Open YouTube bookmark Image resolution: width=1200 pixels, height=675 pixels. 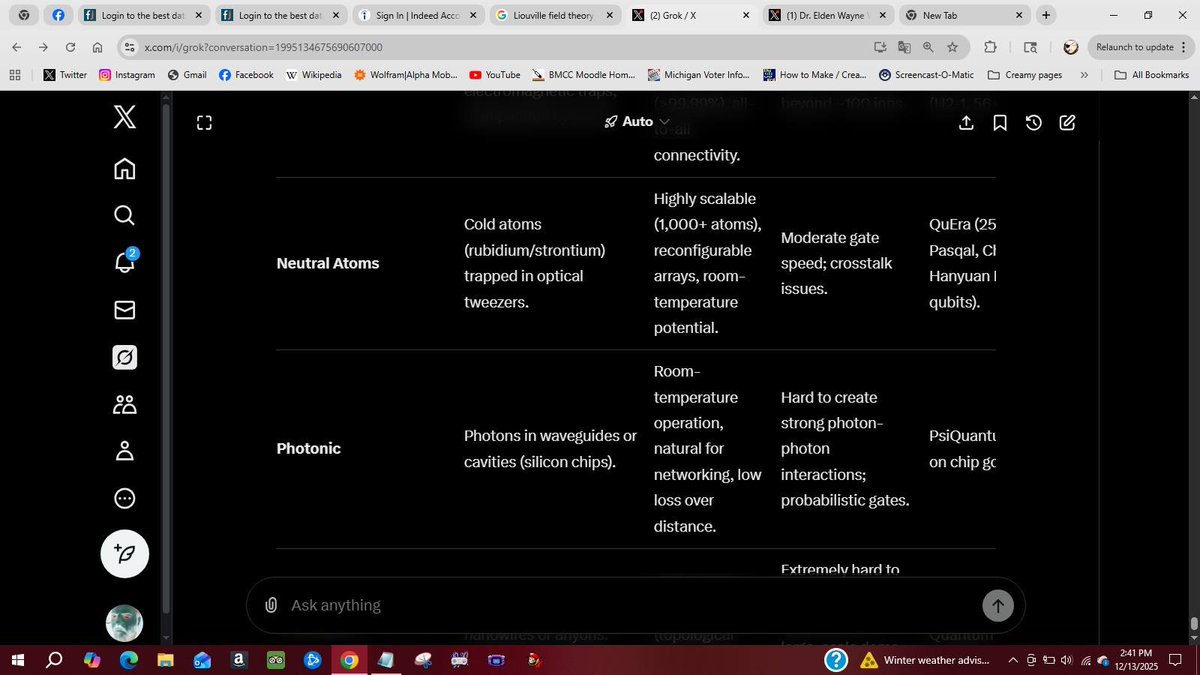pyautogui.click(x=495, y=75)
